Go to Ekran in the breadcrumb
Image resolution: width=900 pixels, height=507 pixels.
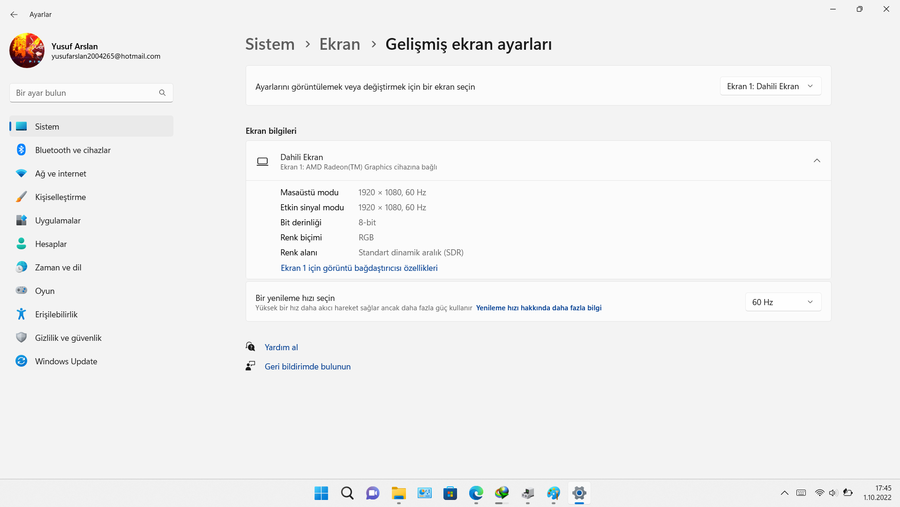pos(339,45)
